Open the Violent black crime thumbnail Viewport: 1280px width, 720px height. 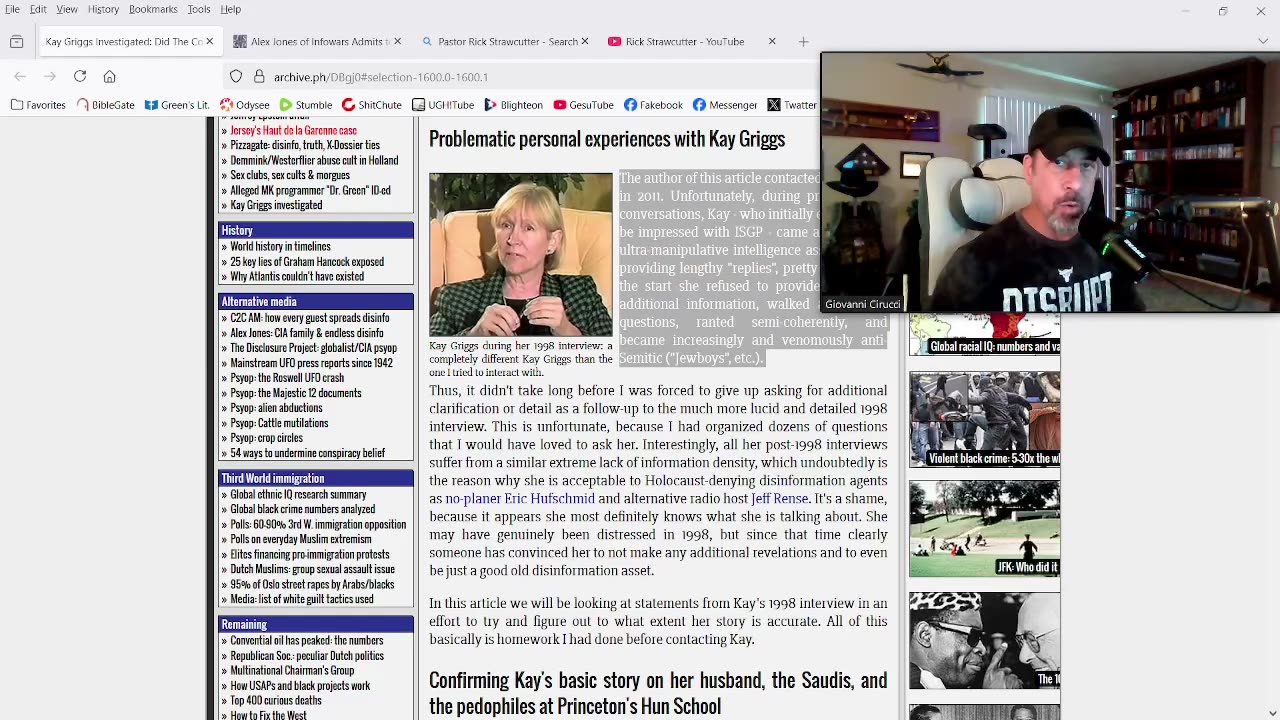click(984, 420)
